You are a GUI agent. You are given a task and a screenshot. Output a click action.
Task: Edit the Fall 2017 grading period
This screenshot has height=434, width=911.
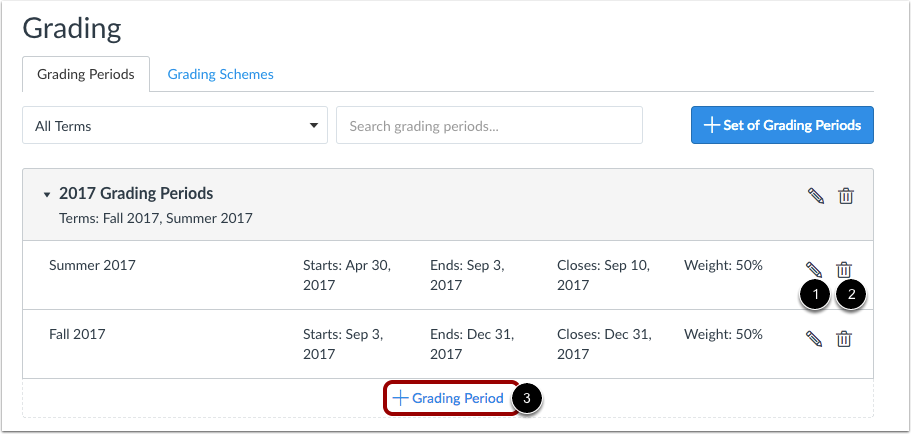[x=814, y=339]
